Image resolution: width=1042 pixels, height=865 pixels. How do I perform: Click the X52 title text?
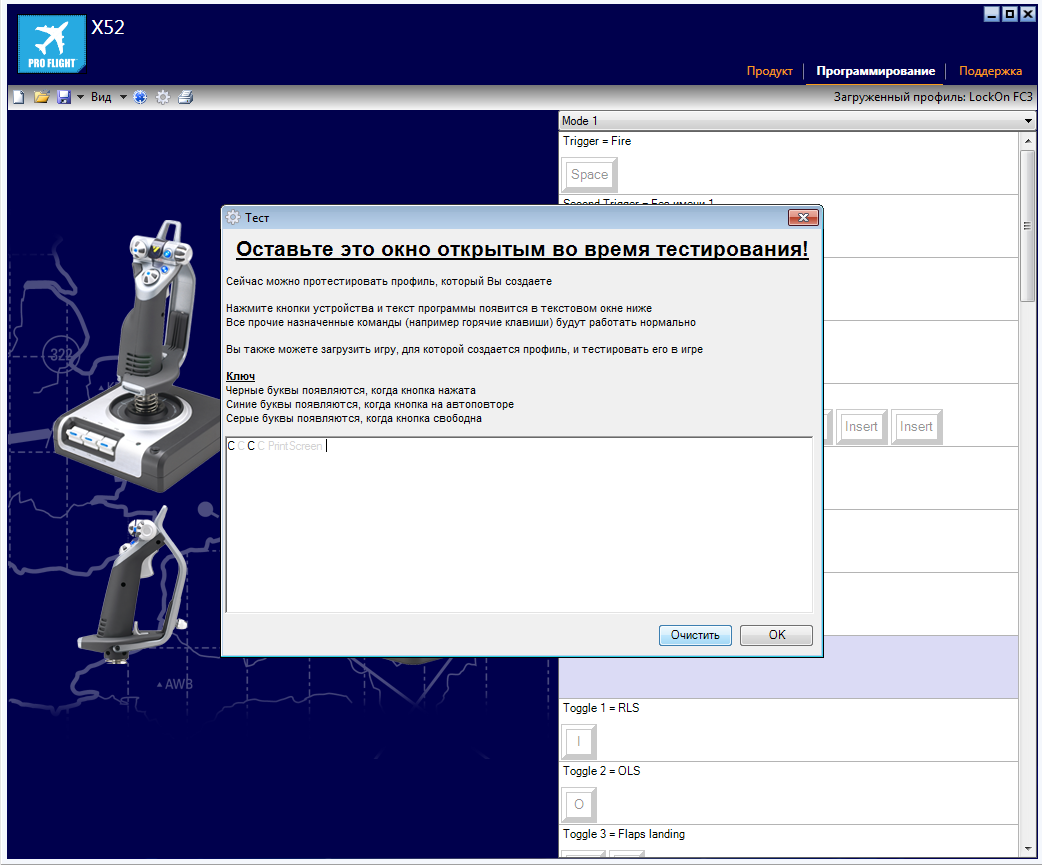108,27
